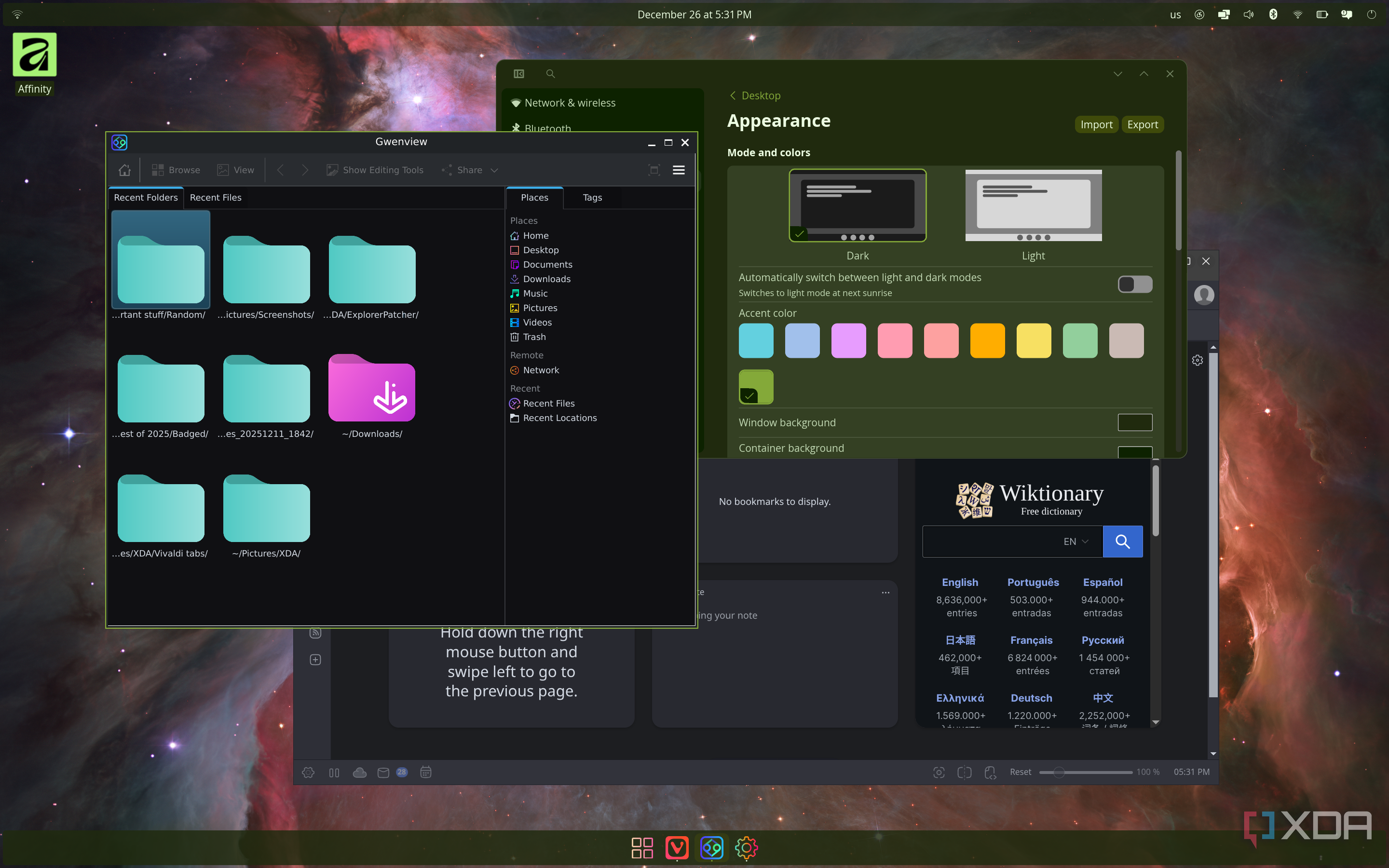The width and height of the screenshot is (1389, 868).
Task: Click Network under Remote
Action: 541,370
